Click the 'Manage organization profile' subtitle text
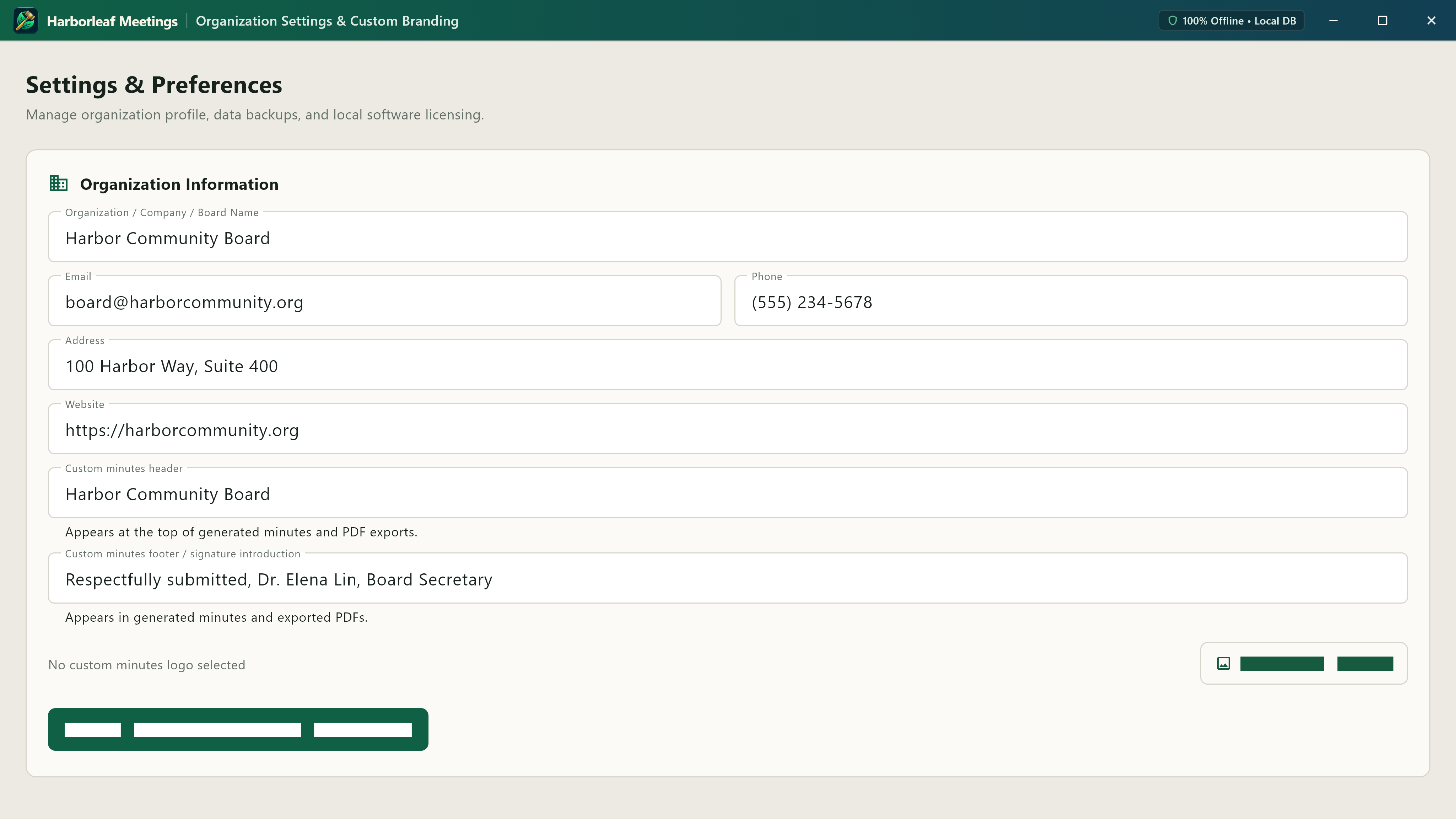Viewport: 1456px width, 819px height. point(254,115)
